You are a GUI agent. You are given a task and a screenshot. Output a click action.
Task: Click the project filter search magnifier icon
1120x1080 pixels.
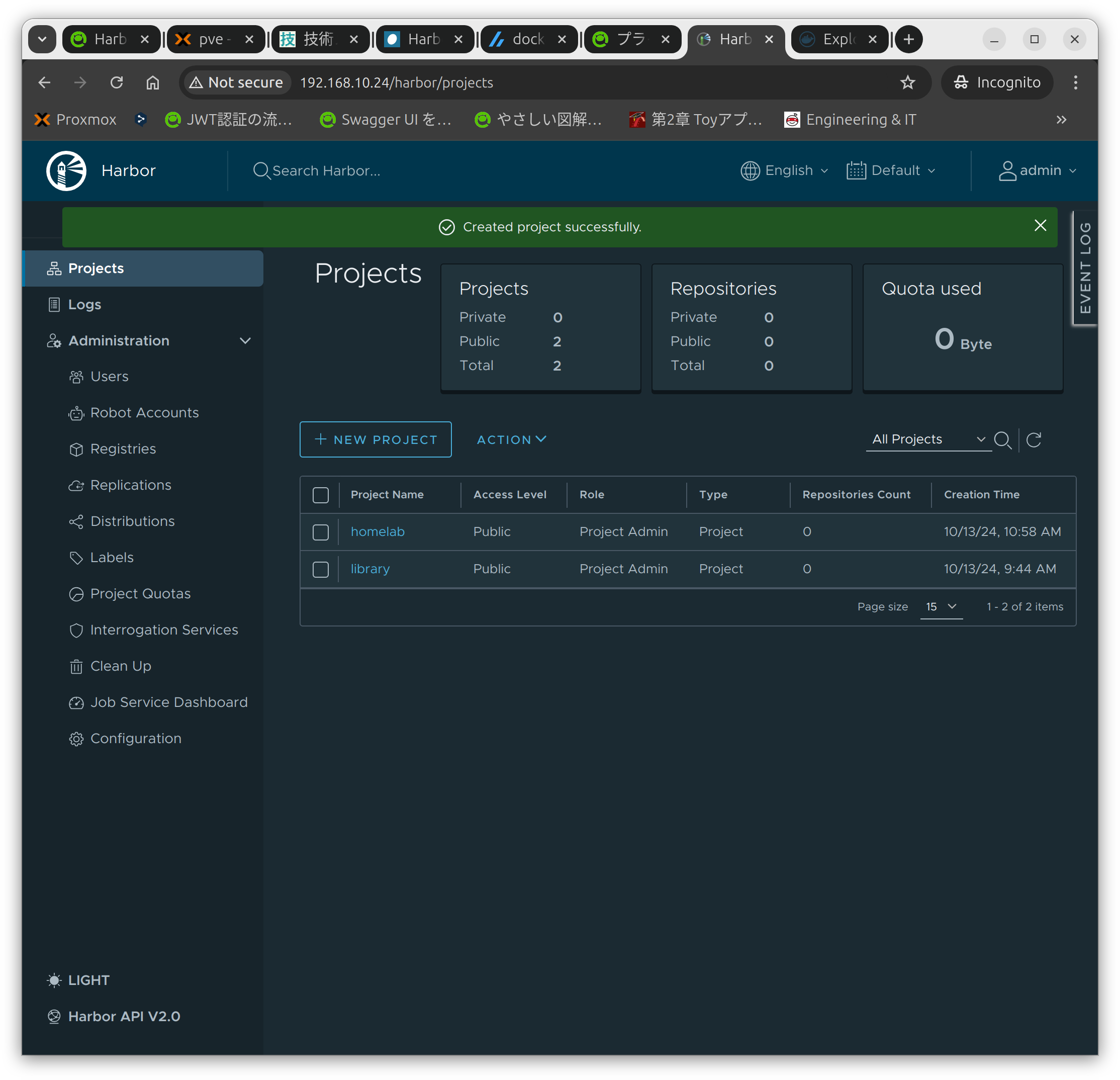(1002, 439)
